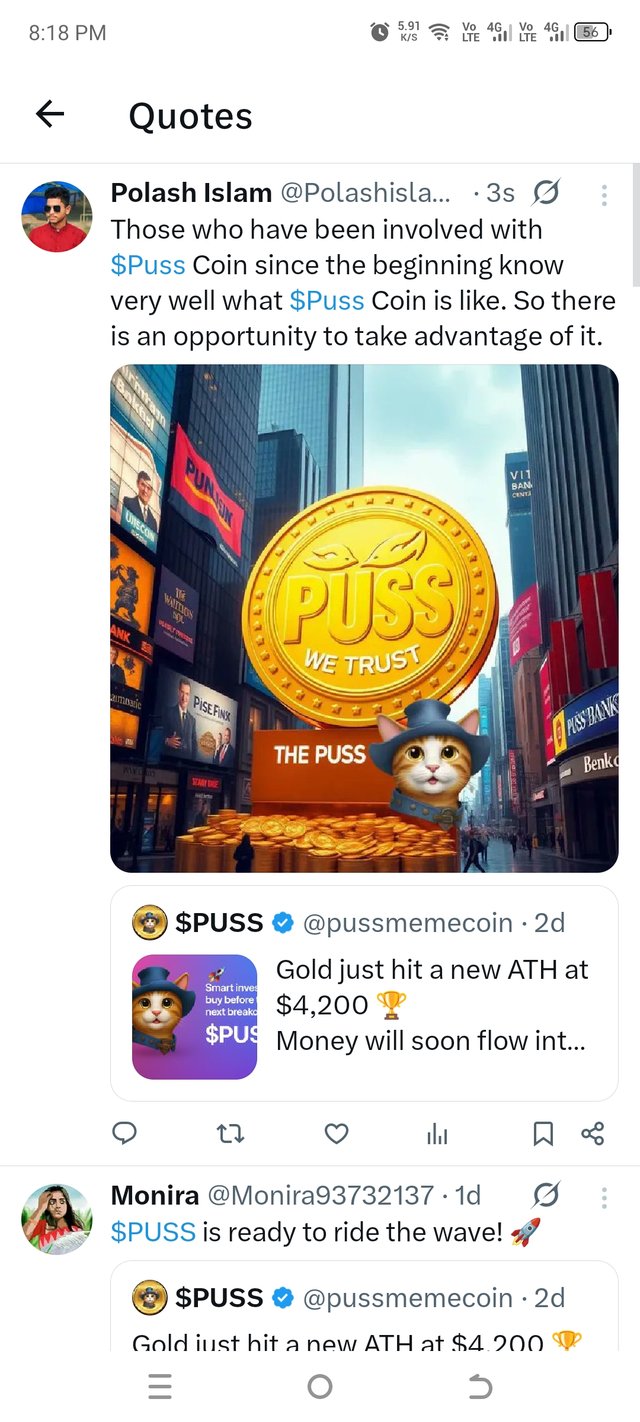
Task: Open Monira's profile avatar
Action: pyautogui.click(x=56, y=1219)
